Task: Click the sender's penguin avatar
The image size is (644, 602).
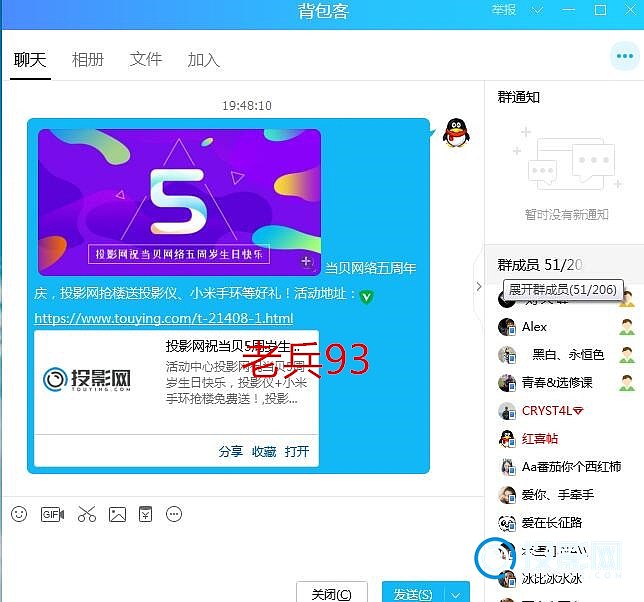Action: coord(456,133)
